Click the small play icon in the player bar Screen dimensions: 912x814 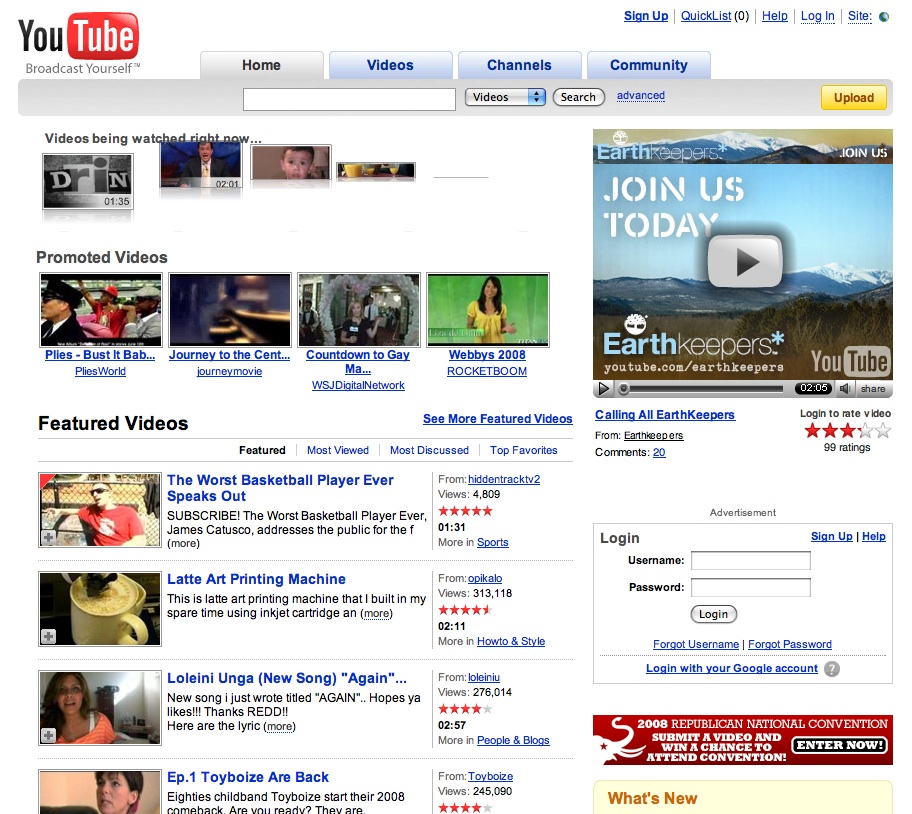(x=604, y=388)
